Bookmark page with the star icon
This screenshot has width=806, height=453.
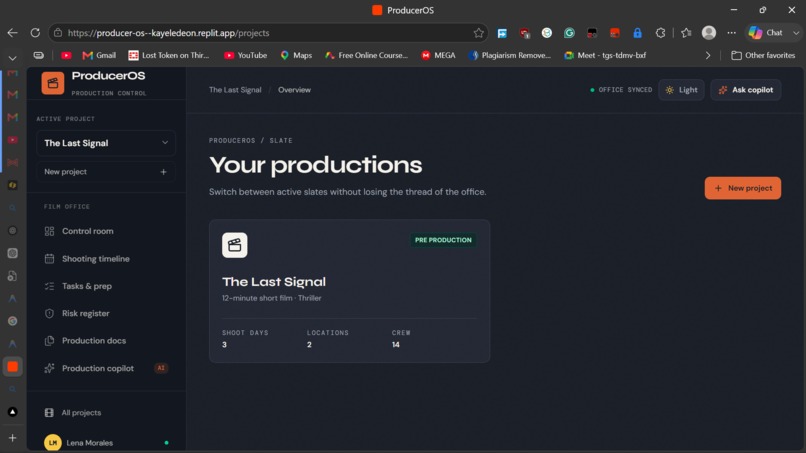(x=479, y=33)
